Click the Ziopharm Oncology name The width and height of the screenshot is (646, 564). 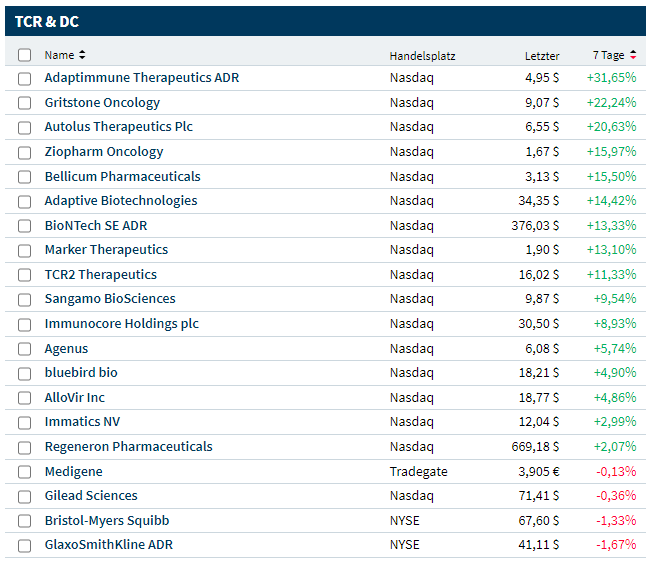104,152
